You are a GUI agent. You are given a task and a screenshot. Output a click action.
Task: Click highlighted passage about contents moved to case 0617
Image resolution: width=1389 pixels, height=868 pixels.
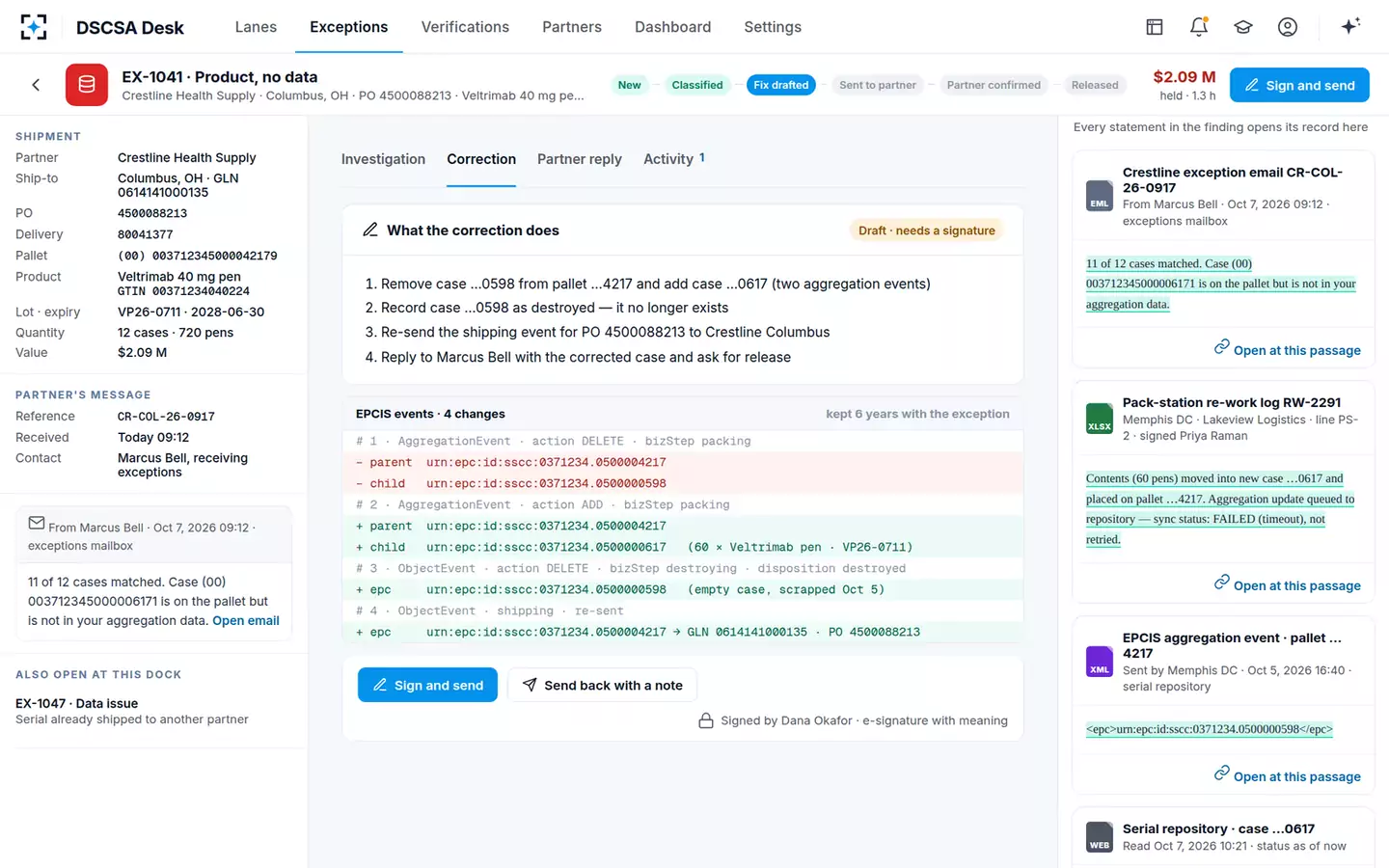1220,508
